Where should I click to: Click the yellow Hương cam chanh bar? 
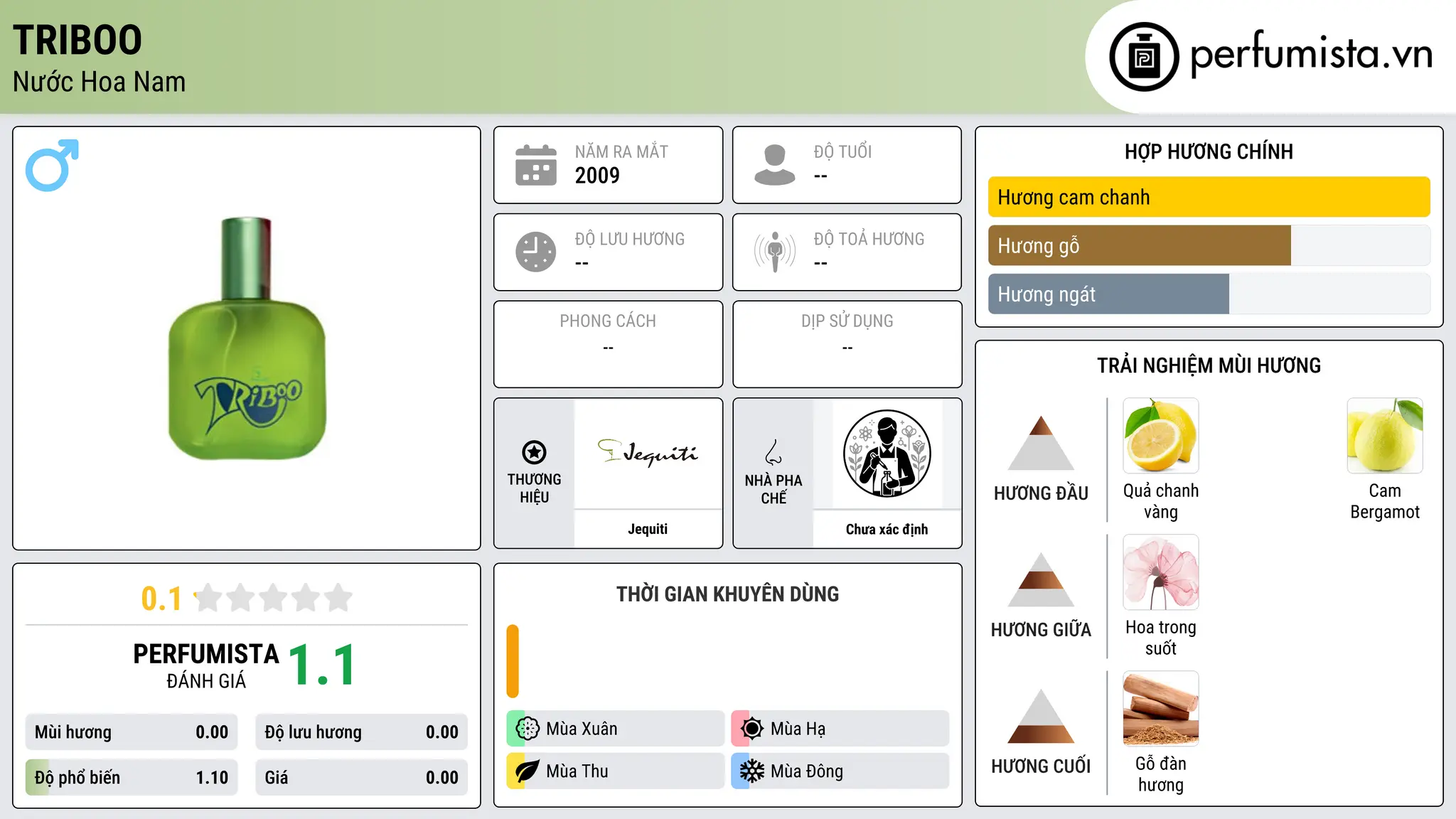1209,197
